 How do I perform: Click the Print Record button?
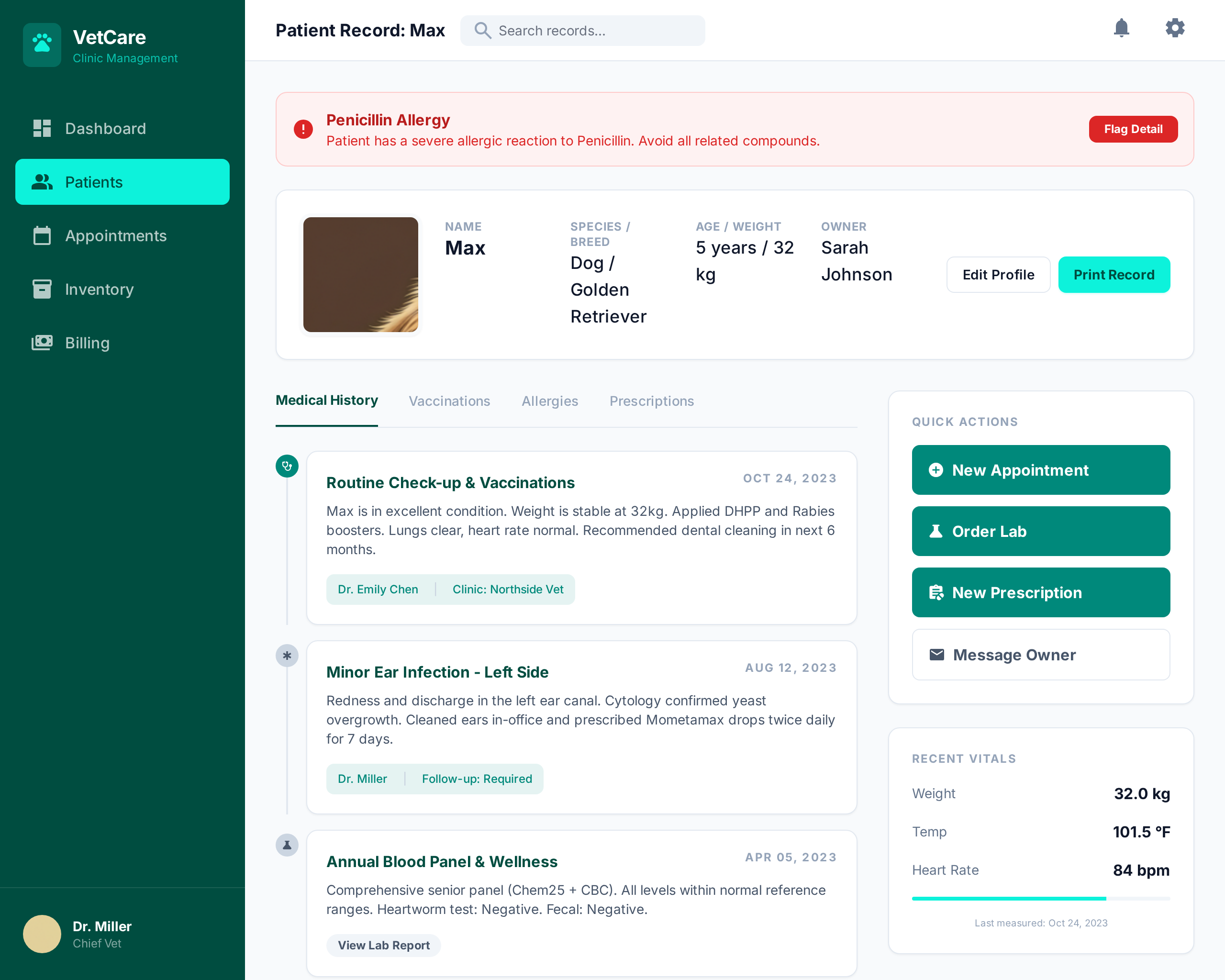(x=1113, y=275)
